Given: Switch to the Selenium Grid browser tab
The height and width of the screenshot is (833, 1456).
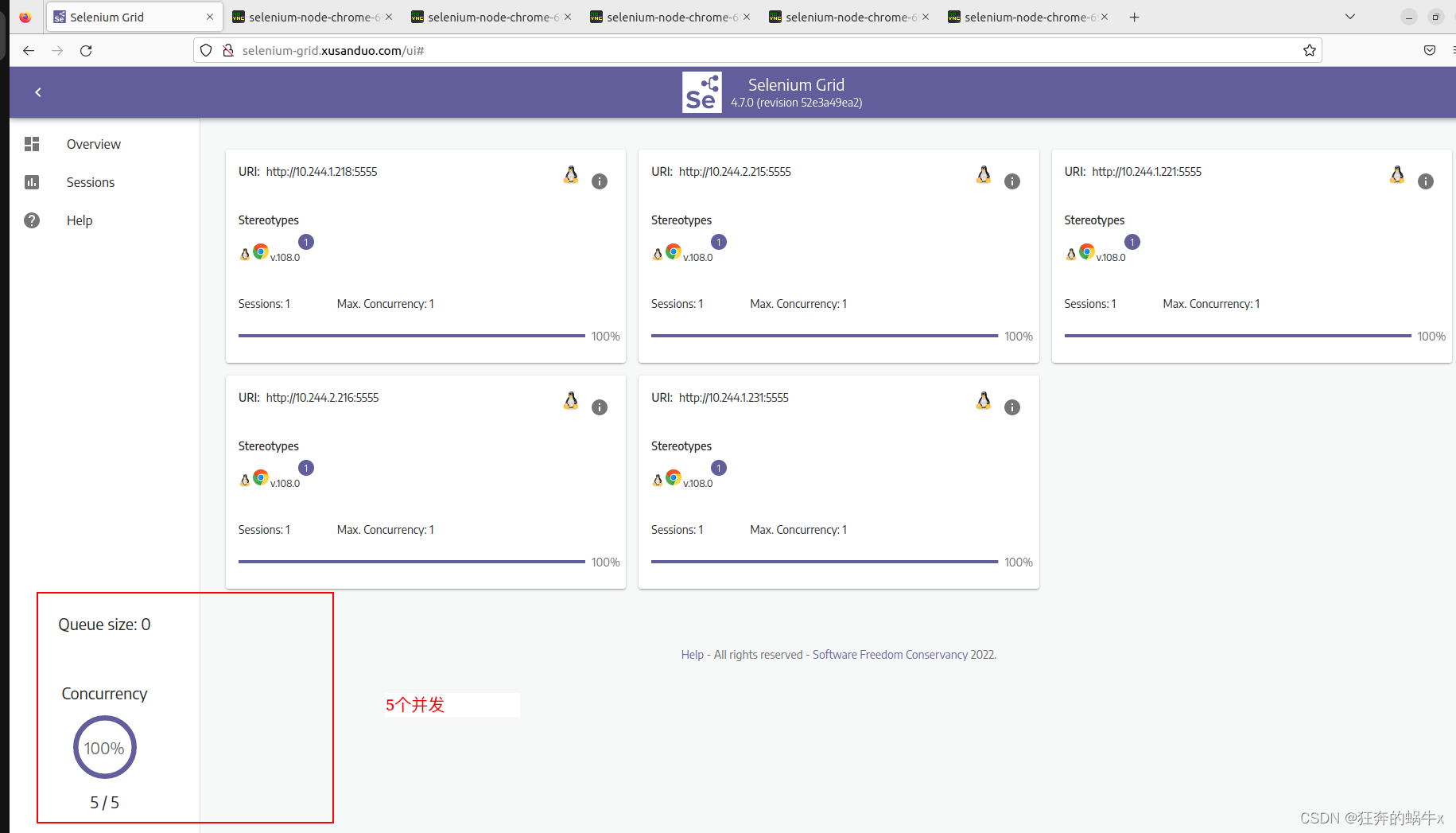Looking at the screenshot, I should click(x=134, y=17).
